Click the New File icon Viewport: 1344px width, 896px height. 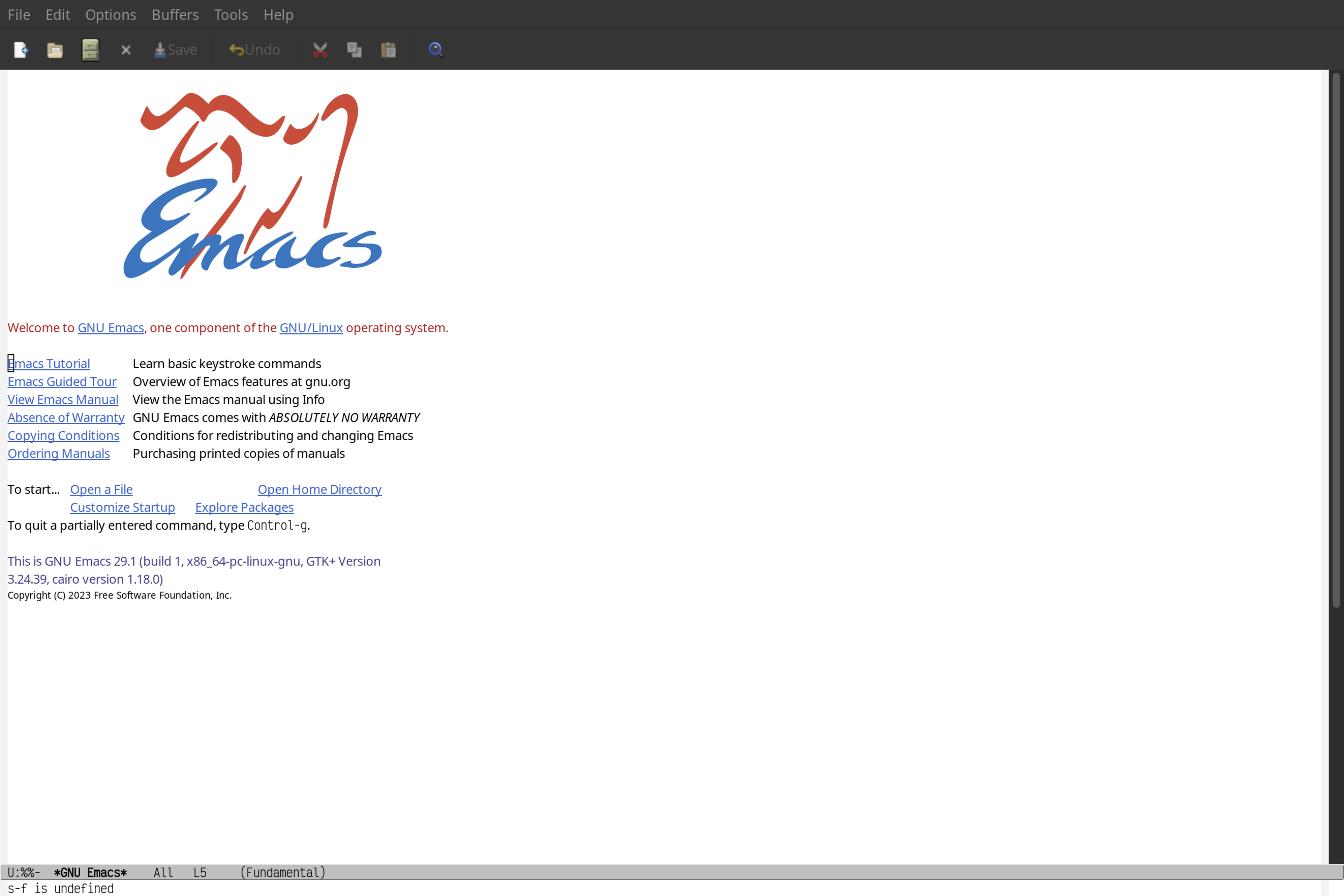(x=20, y=49)
